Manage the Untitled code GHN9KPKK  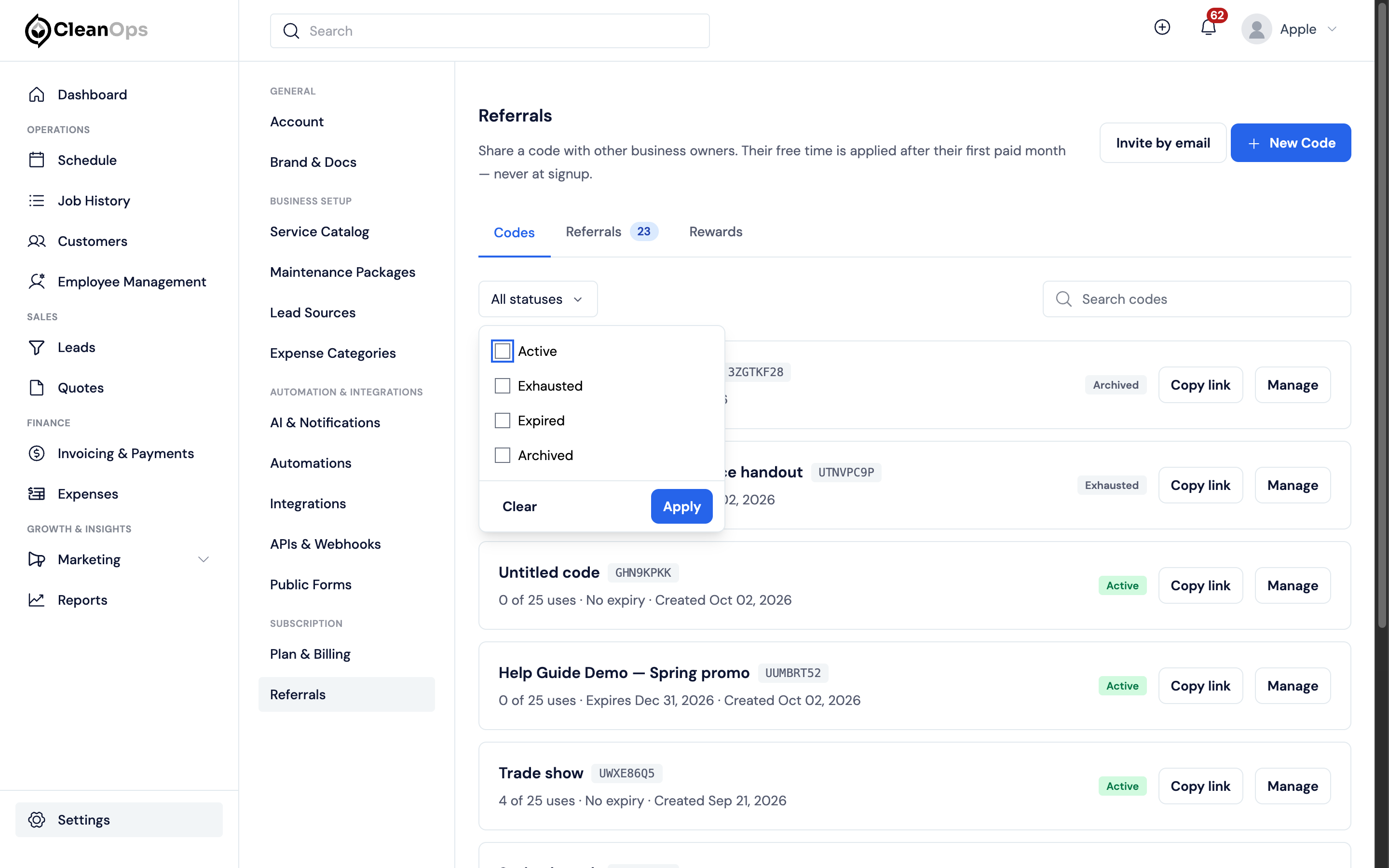1293,585
